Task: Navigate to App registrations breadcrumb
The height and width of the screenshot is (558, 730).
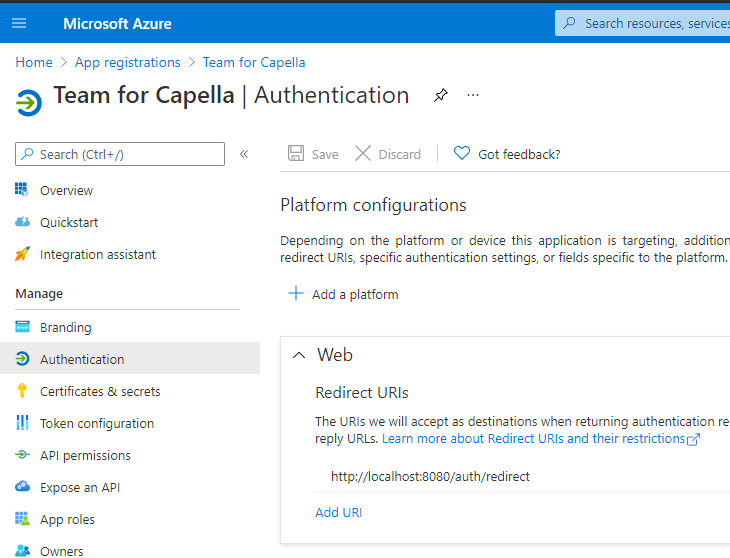Action: pyautogui.click(x=127, y=62)
